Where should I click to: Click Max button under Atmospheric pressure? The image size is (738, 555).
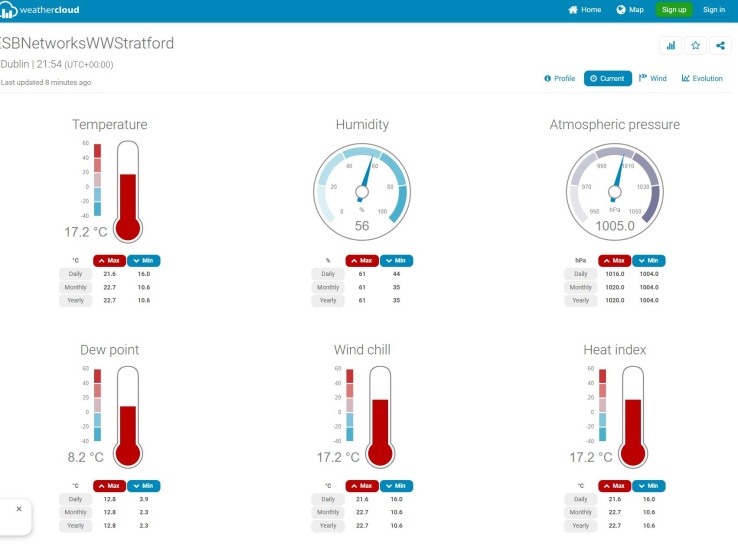[615, 260]
